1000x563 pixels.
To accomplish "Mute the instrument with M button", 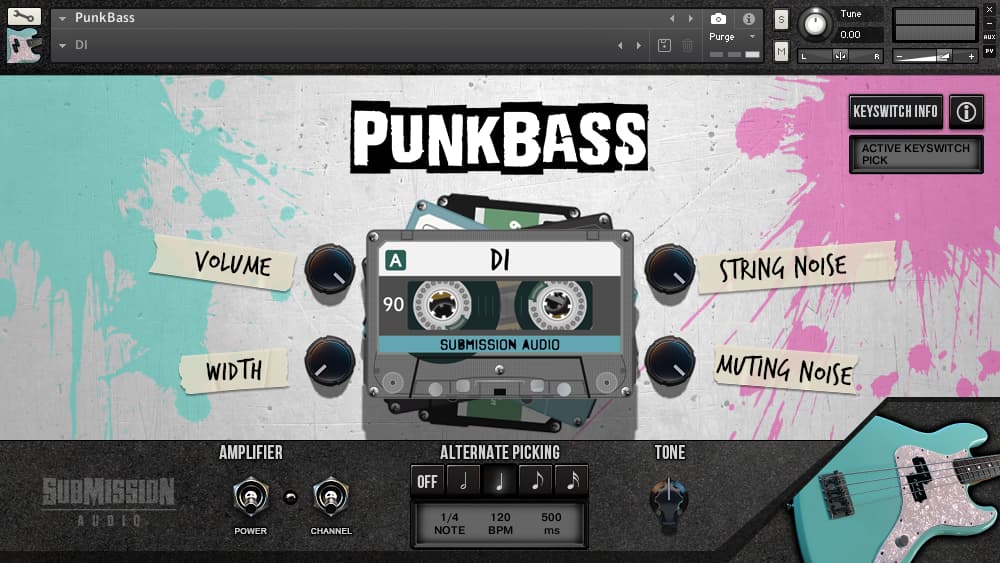I will pos(781,51).
